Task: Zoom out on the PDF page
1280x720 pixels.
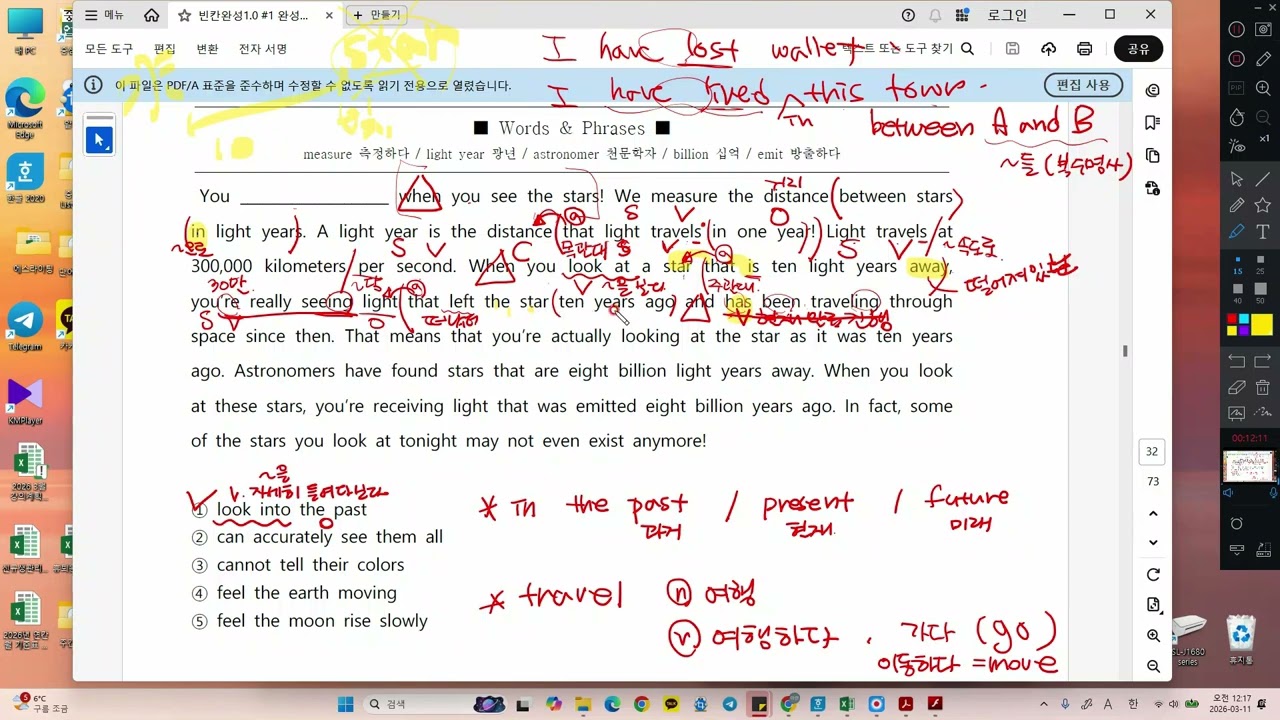Action: click(1153, 666)
